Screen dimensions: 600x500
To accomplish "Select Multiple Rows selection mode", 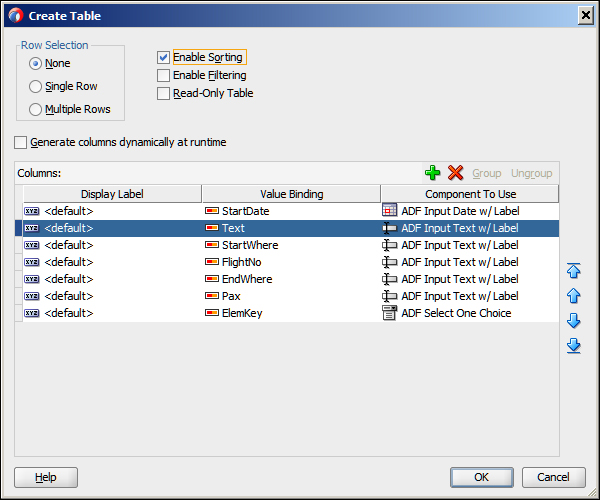I will pyautogui.click(x=35, y=109).
